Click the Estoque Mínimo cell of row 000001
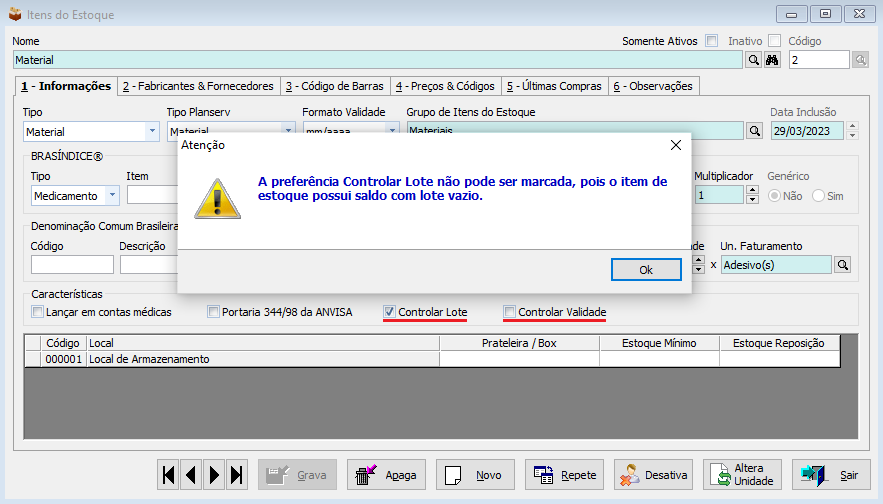 (x=659, y=359)
